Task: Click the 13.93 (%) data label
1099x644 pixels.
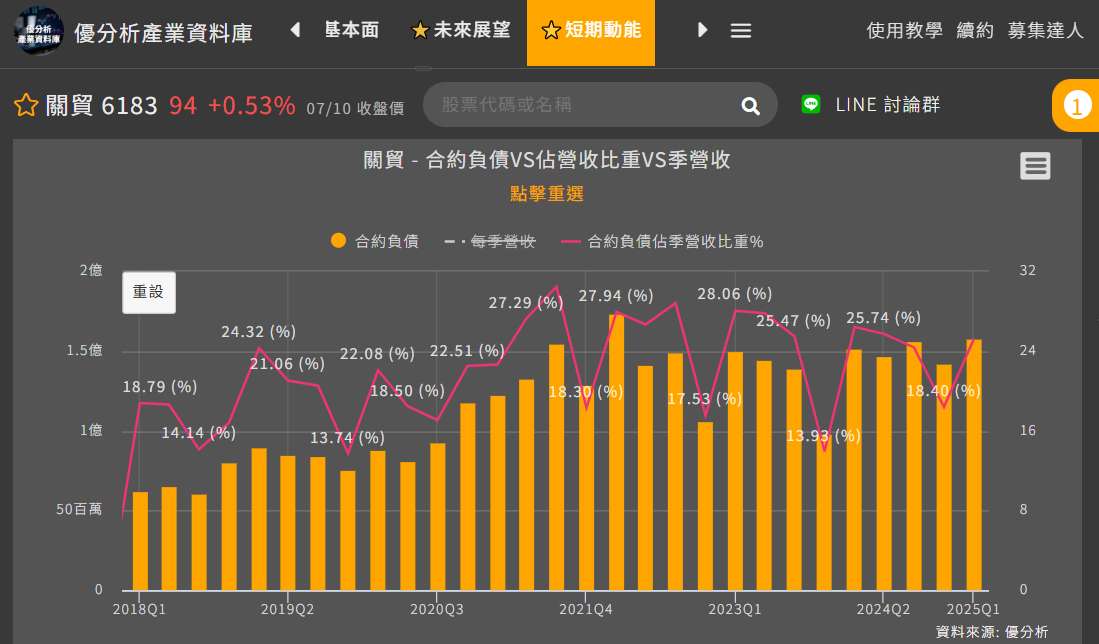Action: 823,436
